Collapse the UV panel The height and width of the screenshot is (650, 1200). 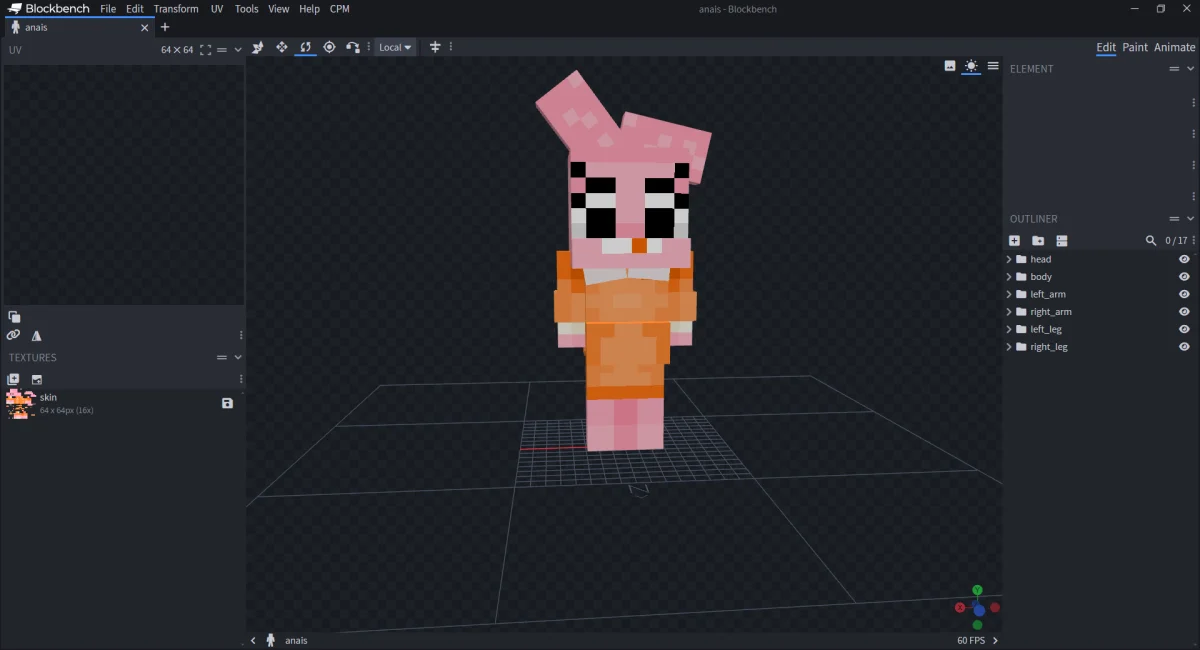(x=238, y=49)
